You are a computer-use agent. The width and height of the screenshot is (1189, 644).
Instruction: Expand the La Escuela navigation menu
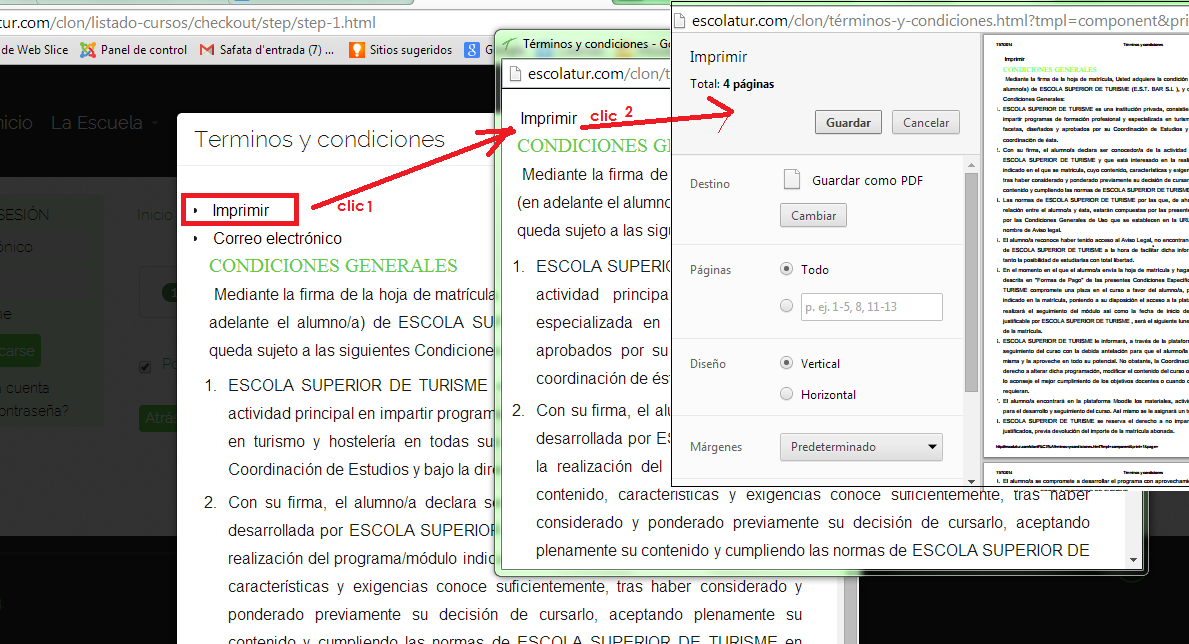104,123
